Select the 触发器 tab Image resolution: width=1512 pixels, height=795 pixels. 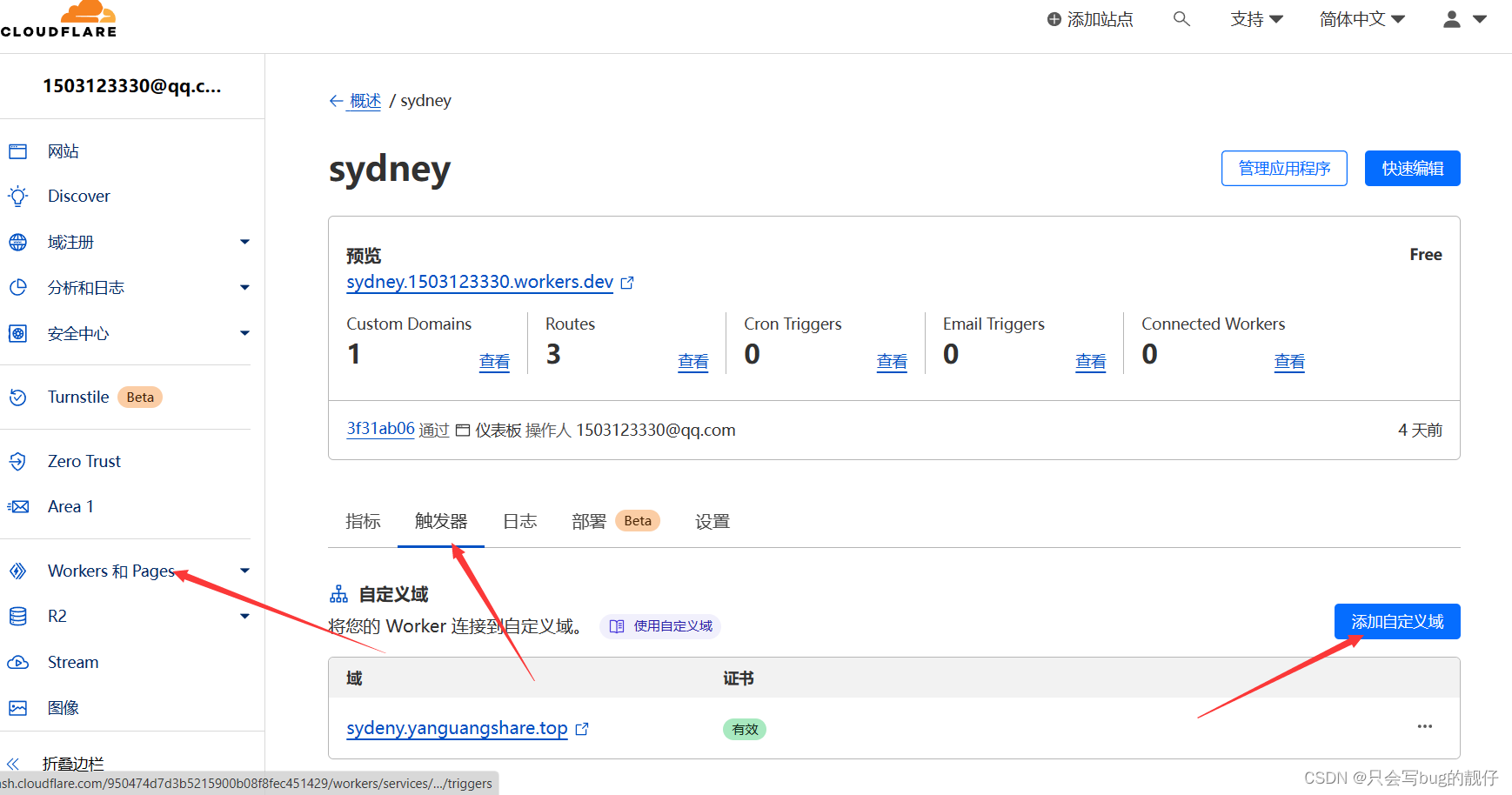click(441, 521)
